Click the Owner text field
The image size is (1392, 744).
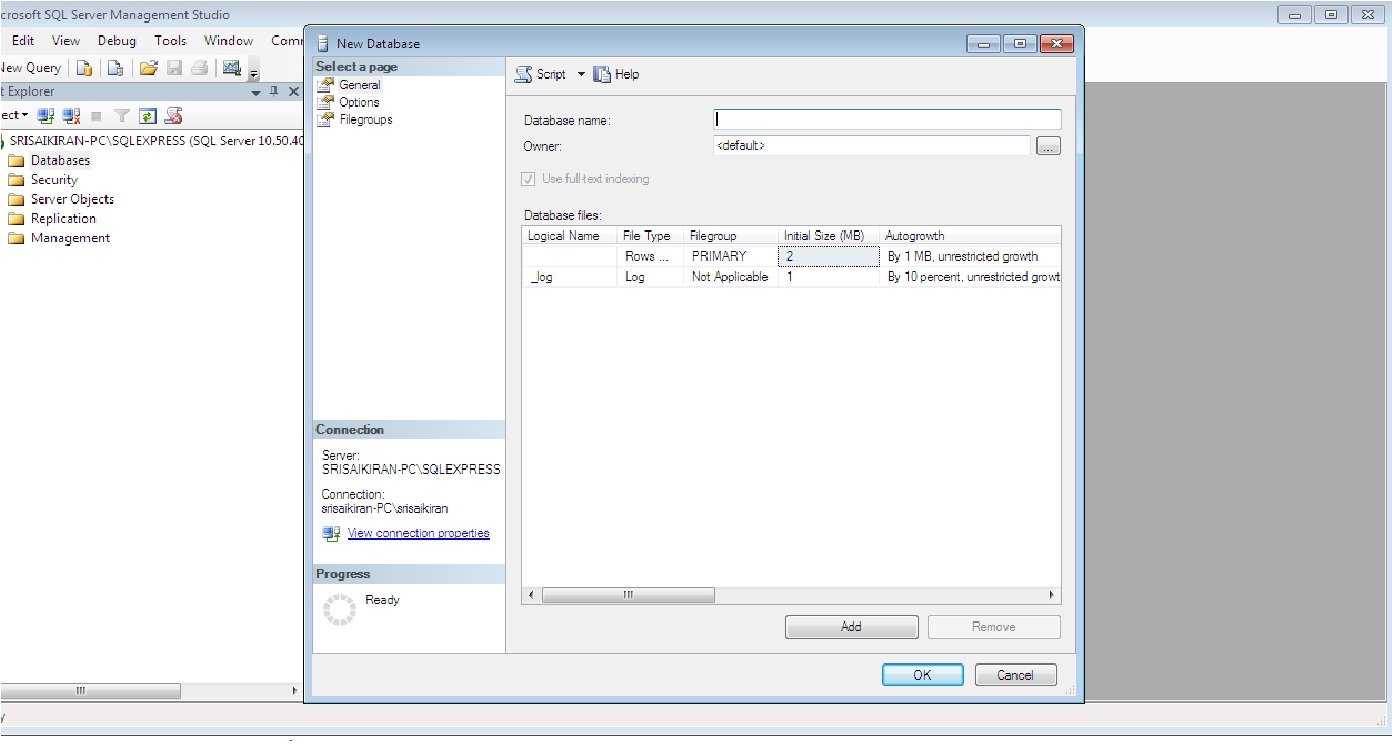[x=871, y=146]
